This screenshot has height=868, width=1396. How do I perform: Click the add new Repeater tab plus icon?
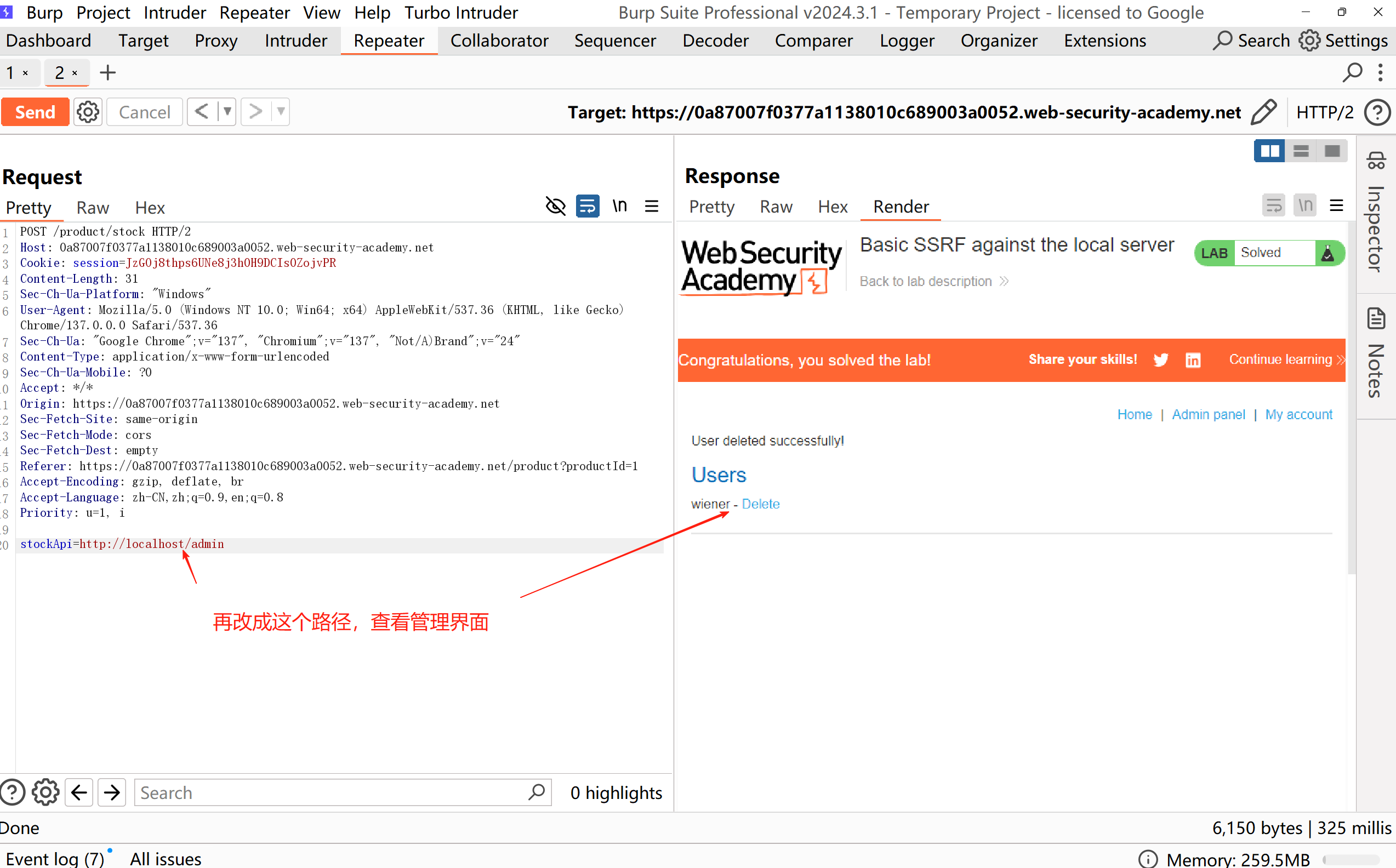tap(107, 73)
